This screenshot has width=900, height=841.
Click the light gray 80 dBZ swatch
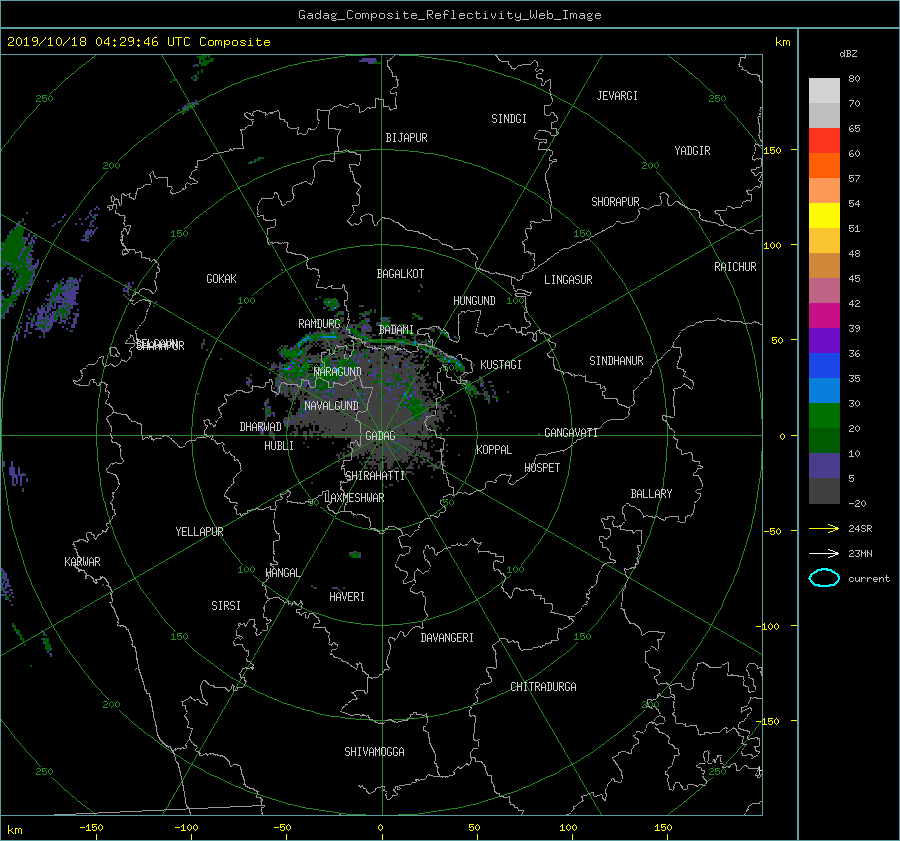click(824, 90)
